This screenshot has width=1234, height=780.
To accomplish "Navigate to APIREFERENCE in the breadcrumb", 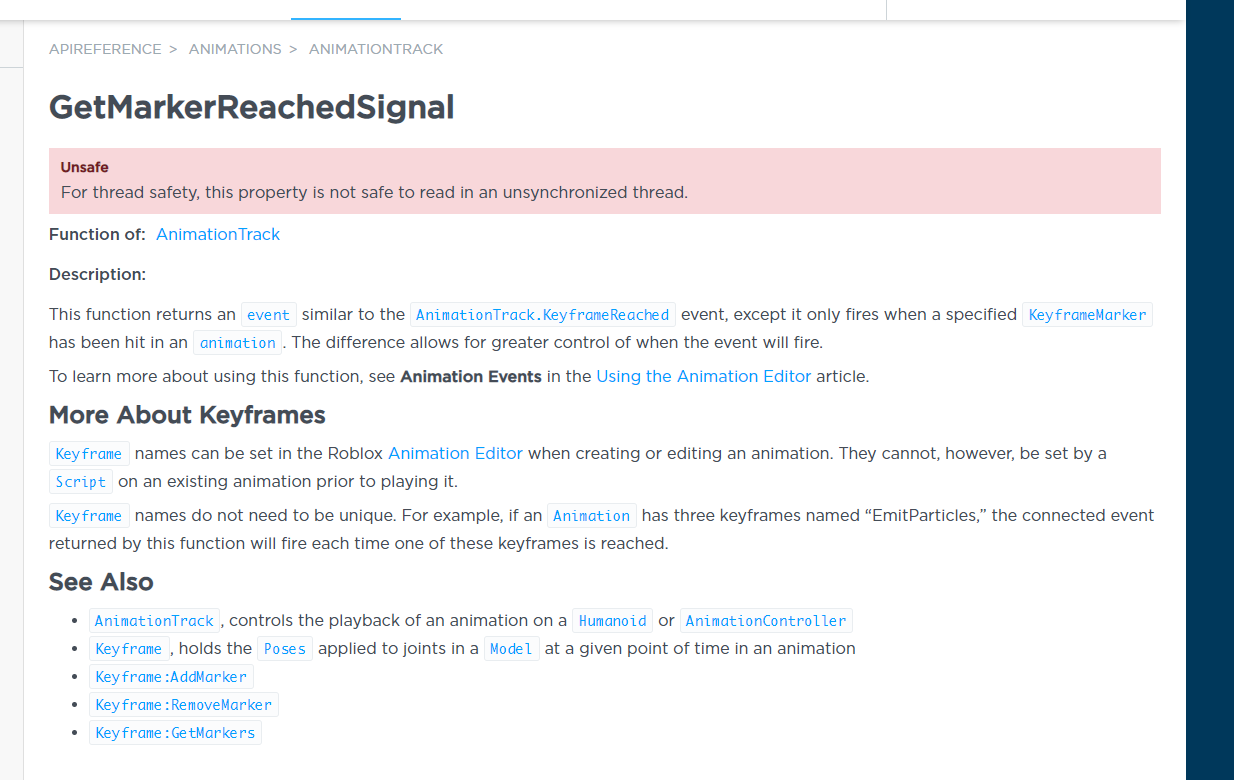I will click(x=105, y=49).
